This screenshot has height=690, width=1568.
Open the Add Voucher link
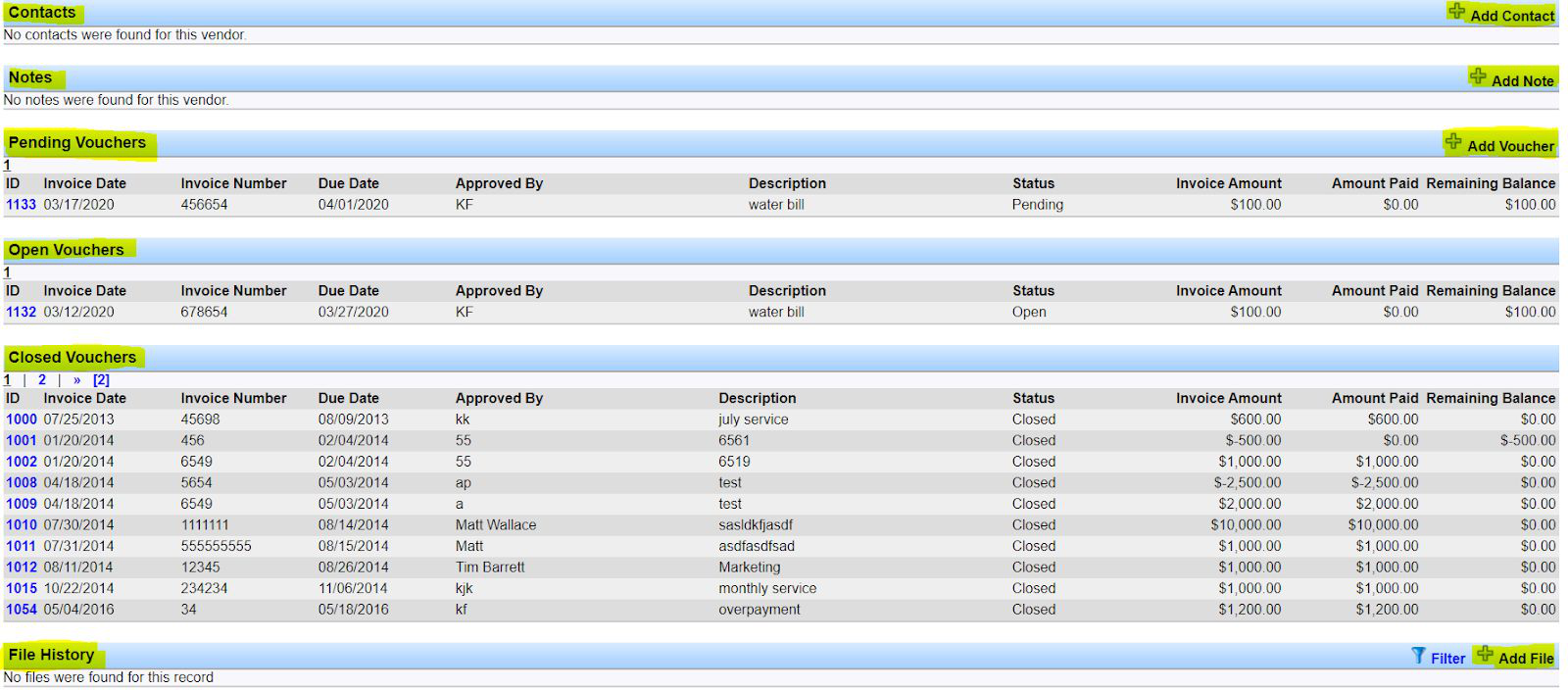click(x=1510, y=146)
